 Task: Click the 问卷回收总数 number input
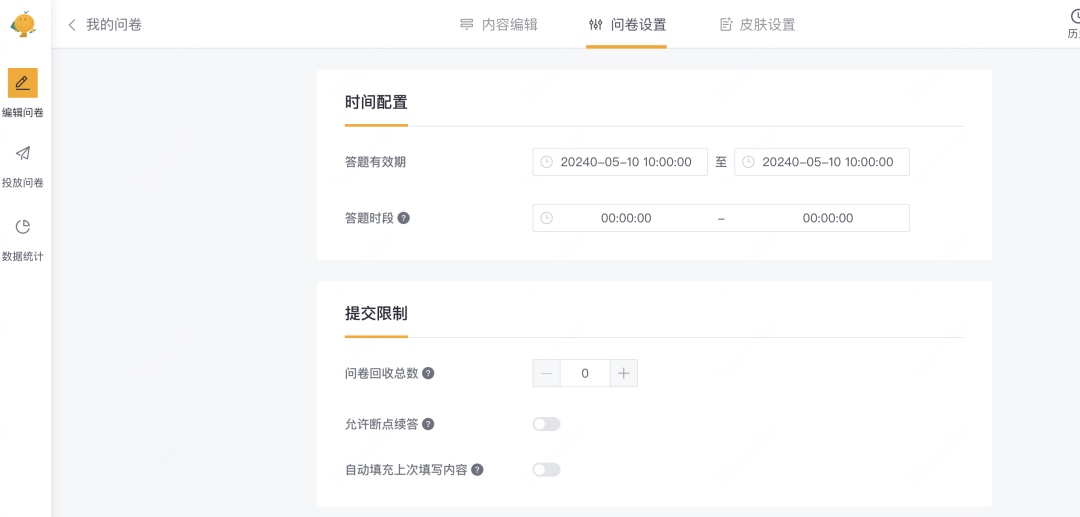[x=585, y=373]
